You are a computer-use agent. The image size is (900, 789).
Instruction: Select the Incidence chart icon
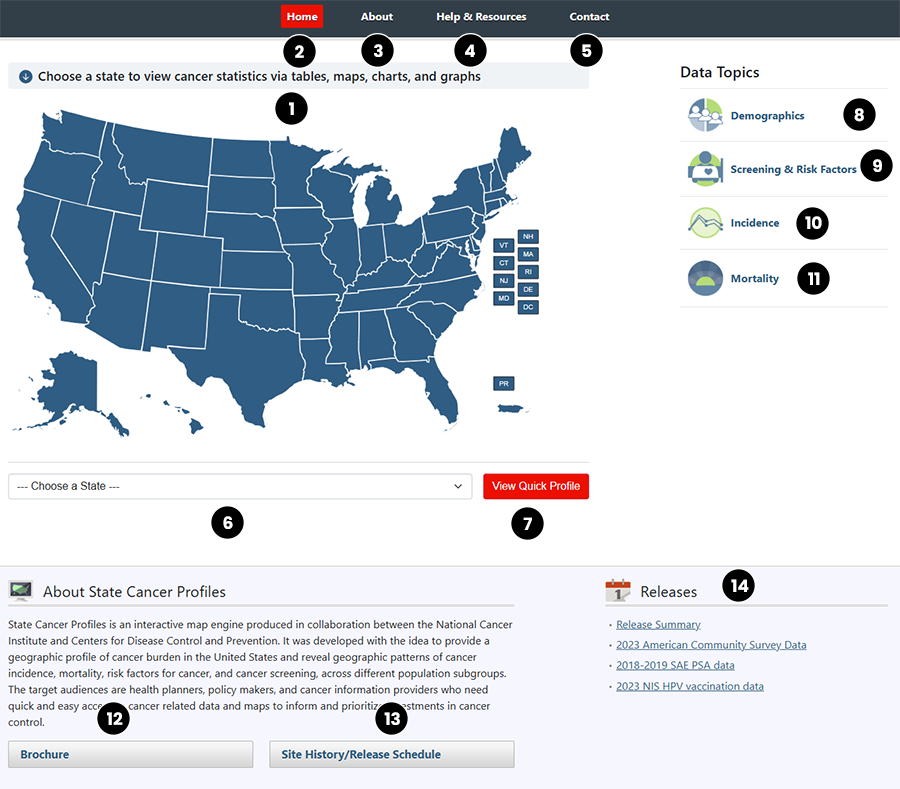point(705,222)
